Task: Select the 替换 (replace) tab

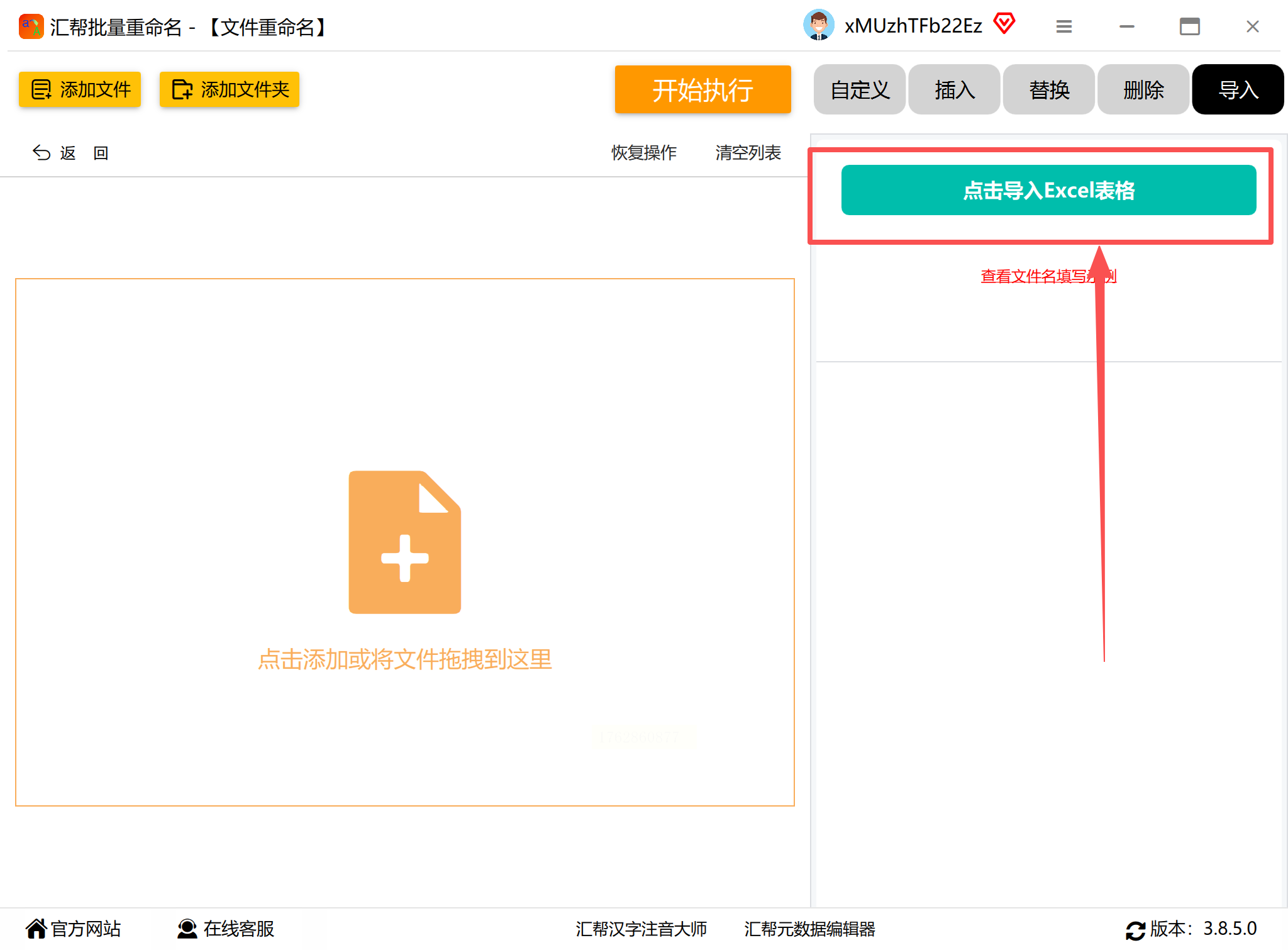Action: [1048, 90]
